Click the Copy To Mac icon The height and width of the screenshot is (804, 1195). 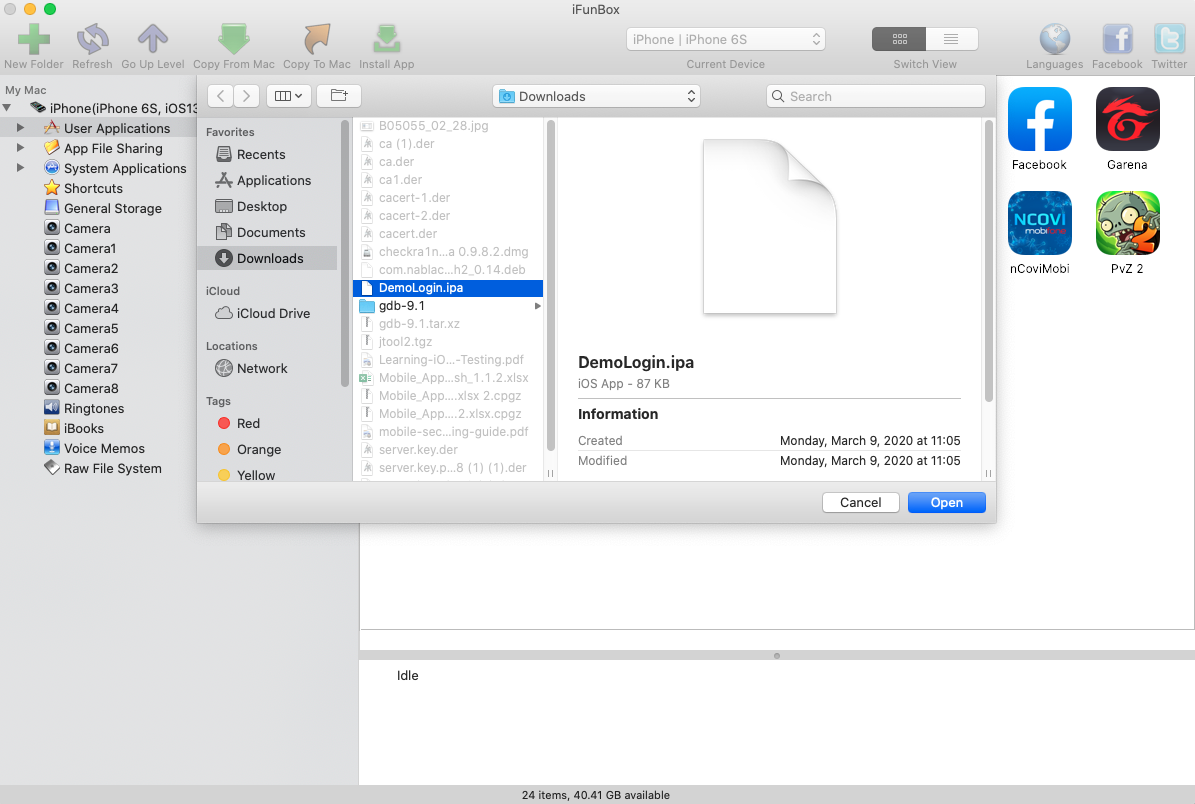tap(317, 38)
